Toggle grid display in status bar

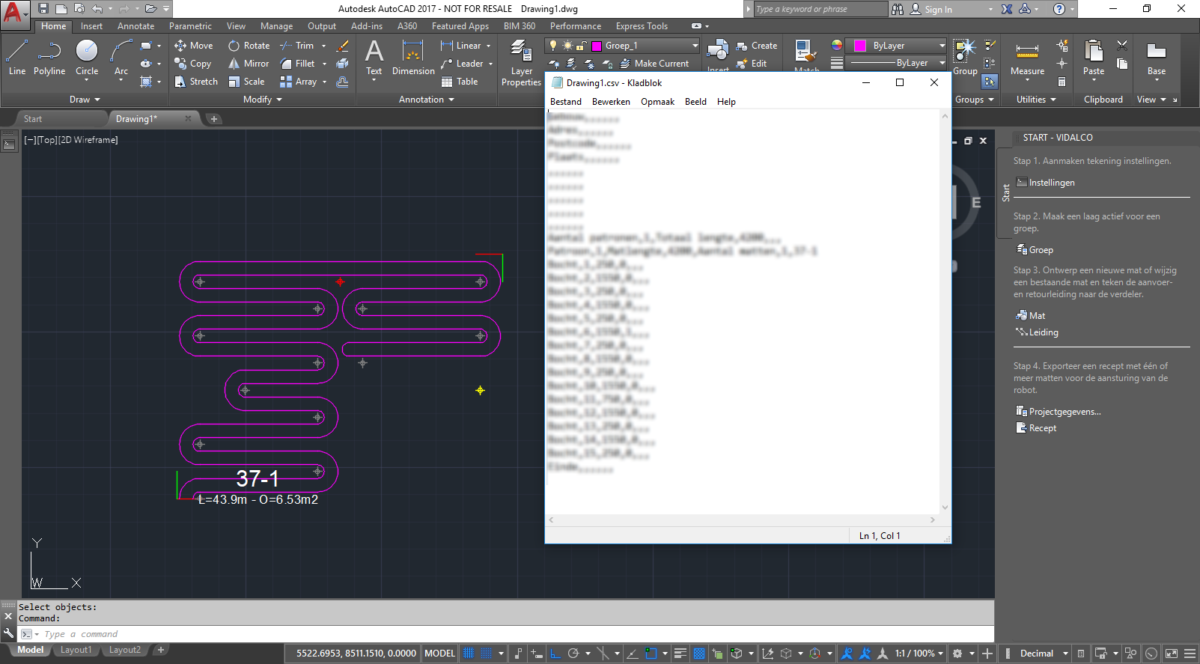coord(468,653)
